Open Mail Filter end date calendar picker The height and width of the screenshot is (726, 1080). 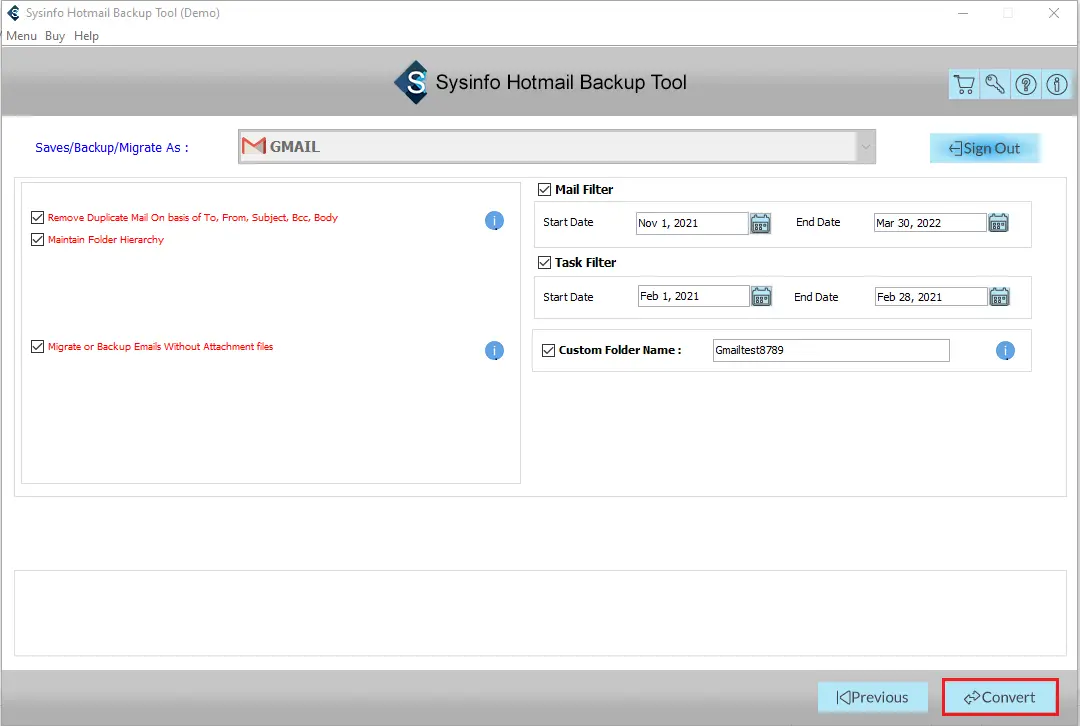coord(998,223)
